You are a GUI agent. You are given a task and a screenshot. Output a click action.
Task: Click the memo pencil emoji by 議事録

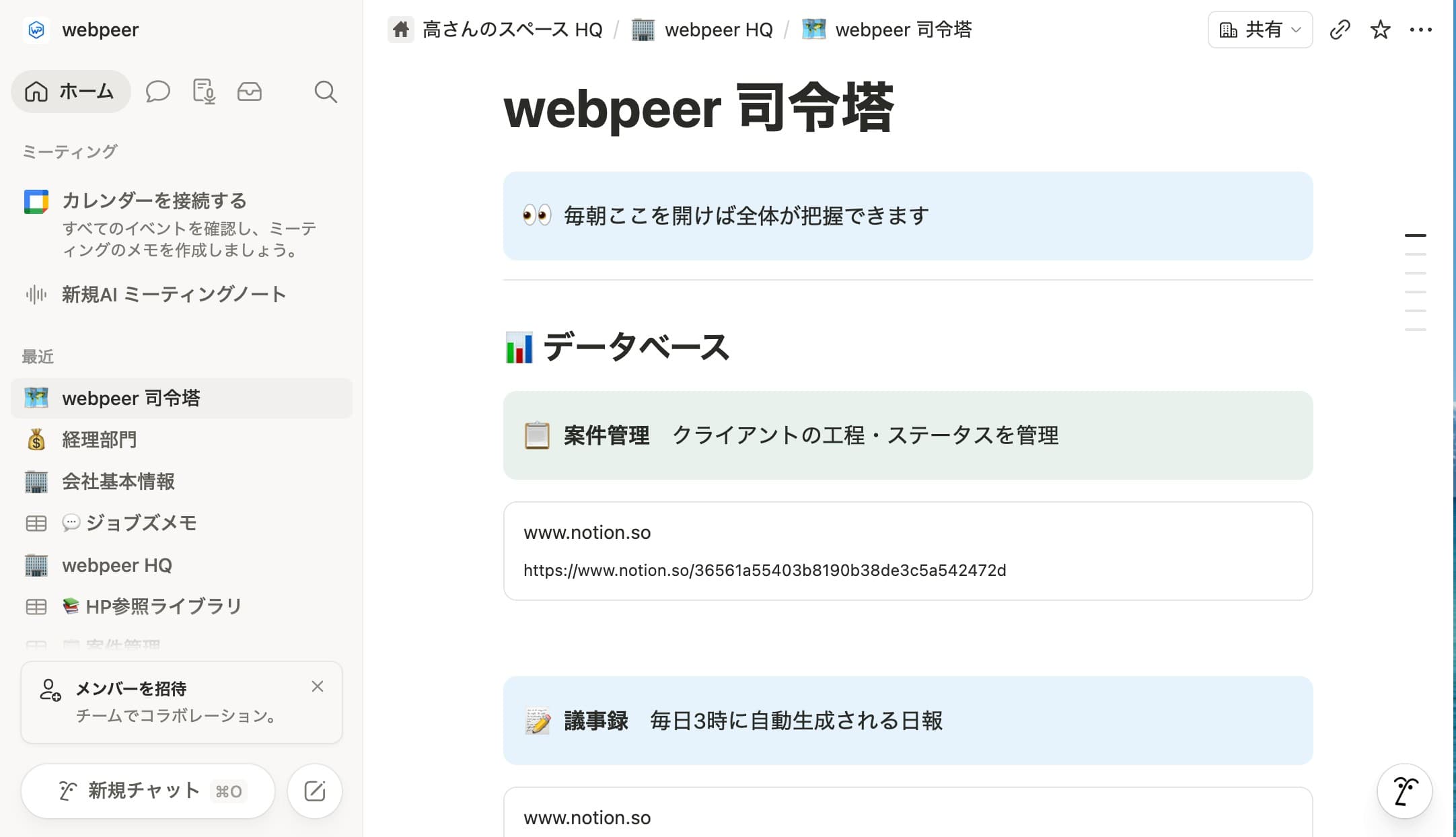tap(537, 721)
